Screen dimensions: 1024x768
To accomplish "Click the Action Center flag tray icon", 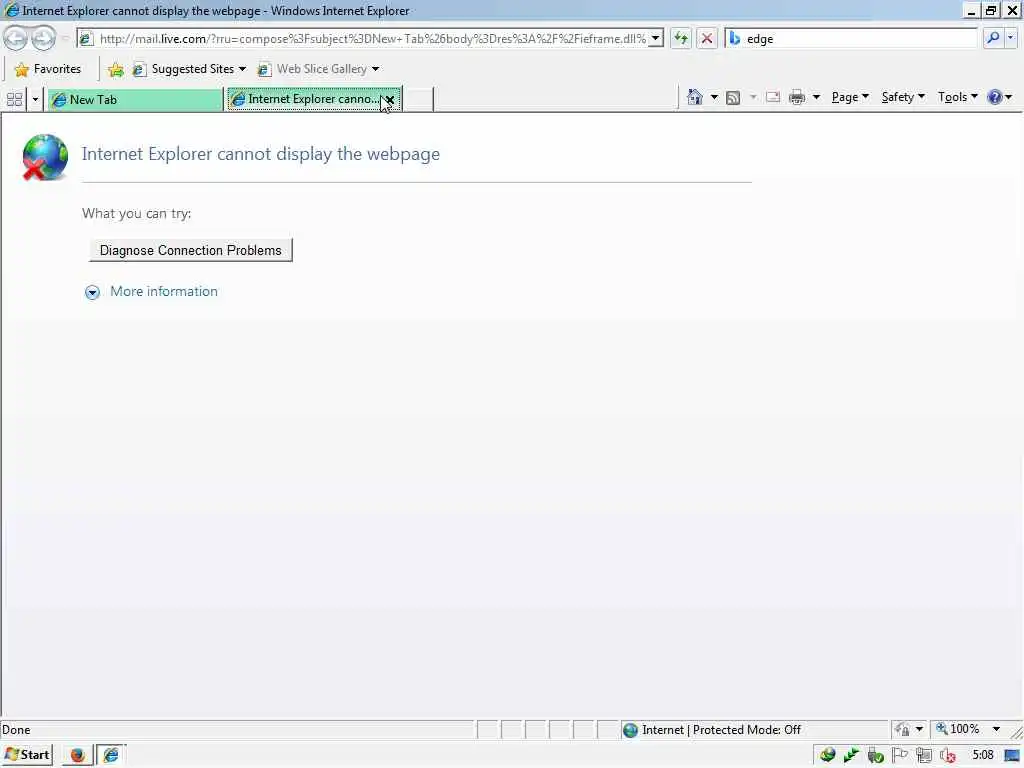I will click(x=899, y=755).
